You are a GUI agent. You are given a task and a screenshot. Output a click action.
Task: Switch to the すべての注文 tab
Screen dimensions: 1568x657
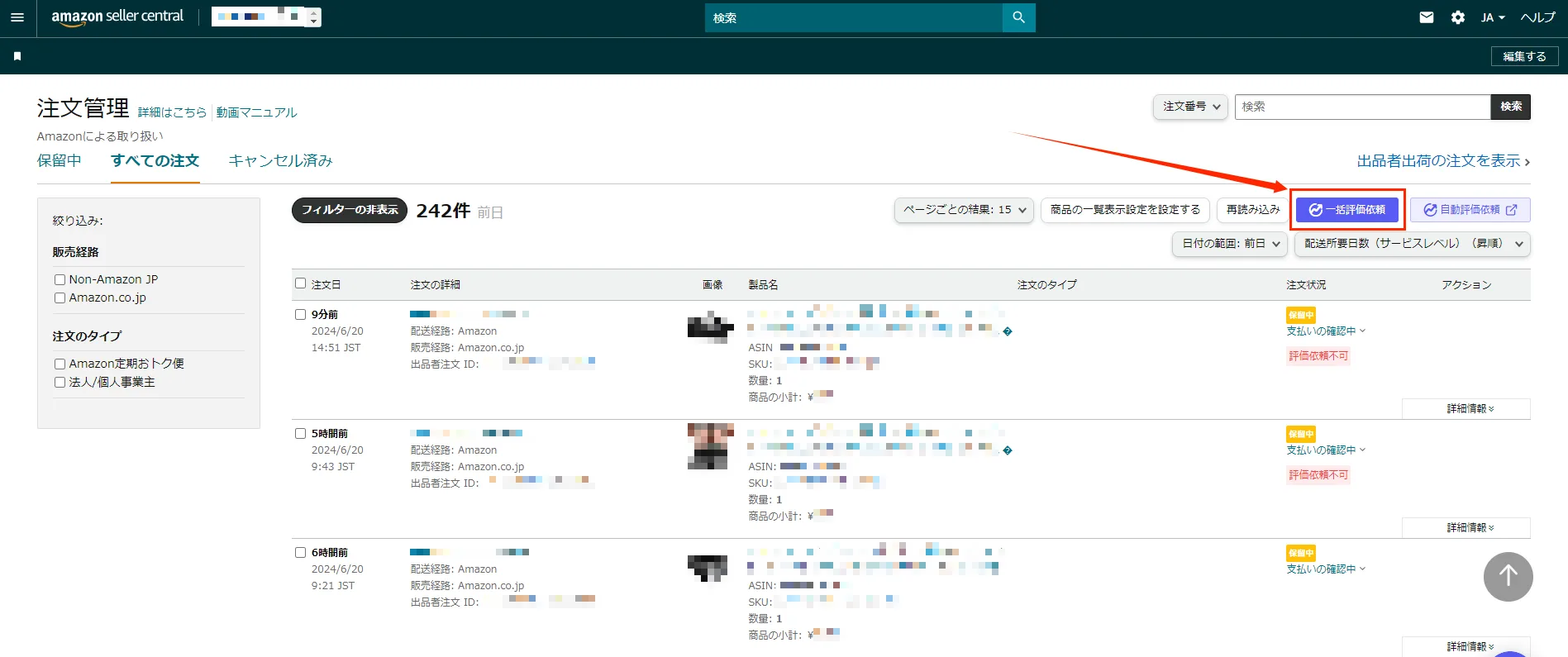tap(155, 160)
